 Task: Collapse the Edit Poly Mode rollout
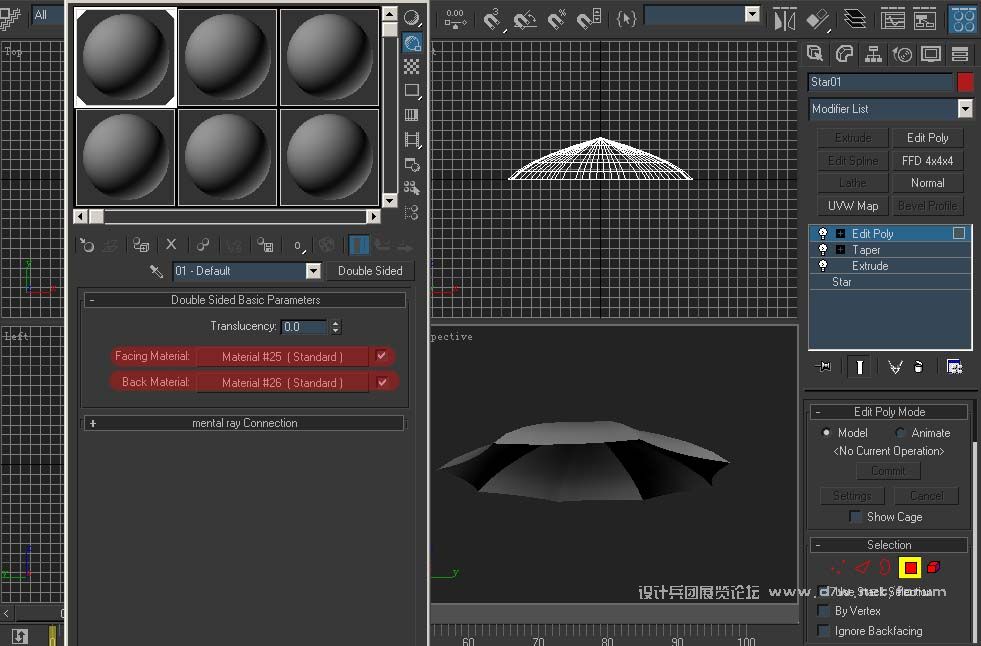(x=818, y=412)
